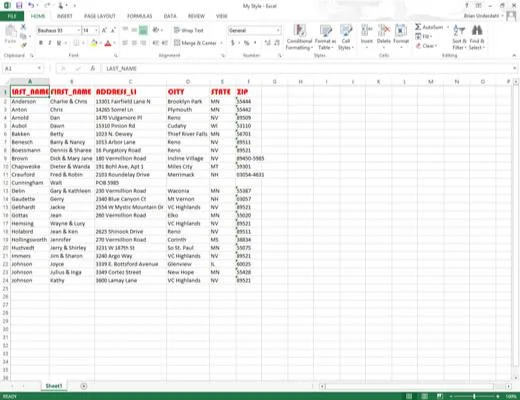
Task: Select cell containing Brooklyn Park
Action: pos(188,101)
